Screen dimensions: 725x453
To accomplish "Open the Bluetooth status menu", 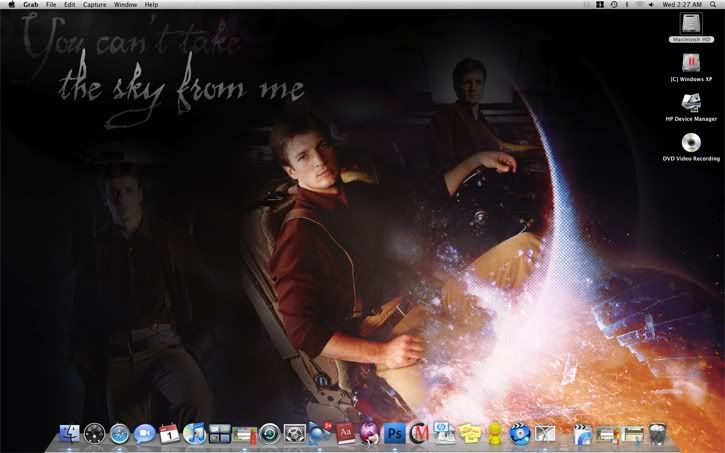I will (627, 5).
